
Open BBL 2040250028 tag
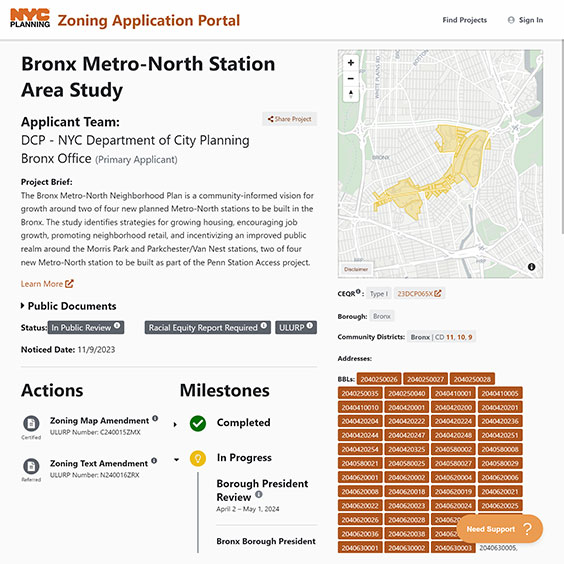tap(472, 379)
